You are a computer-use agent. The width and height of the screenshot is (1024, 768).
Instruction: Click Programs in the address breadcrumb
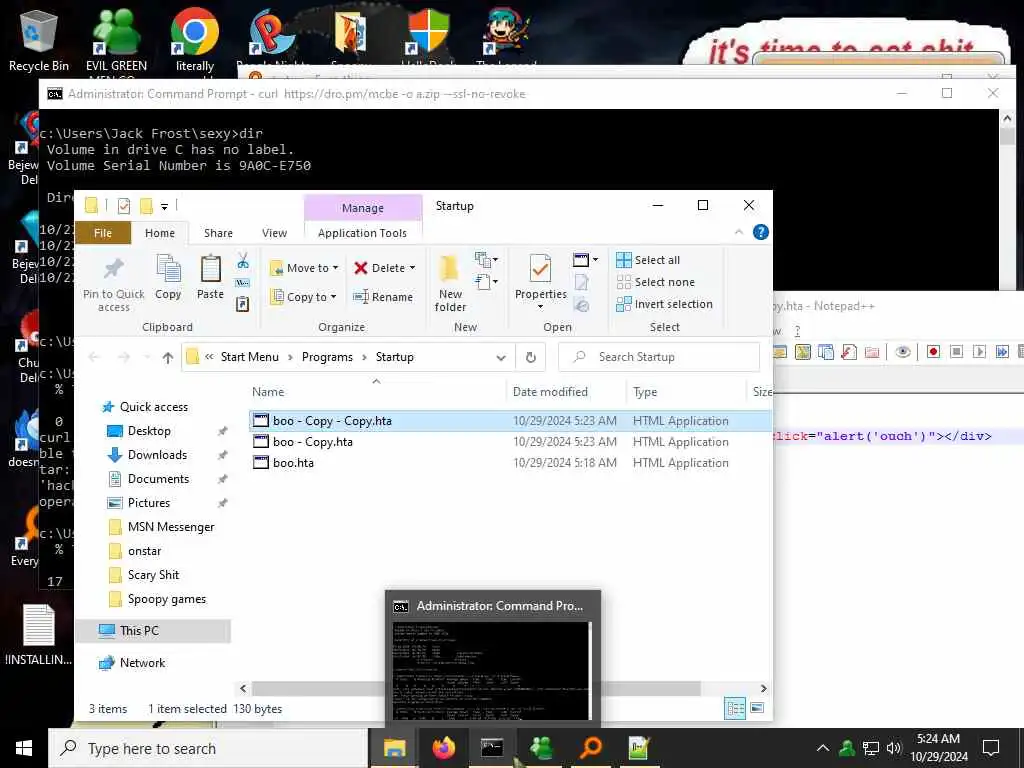327,357
